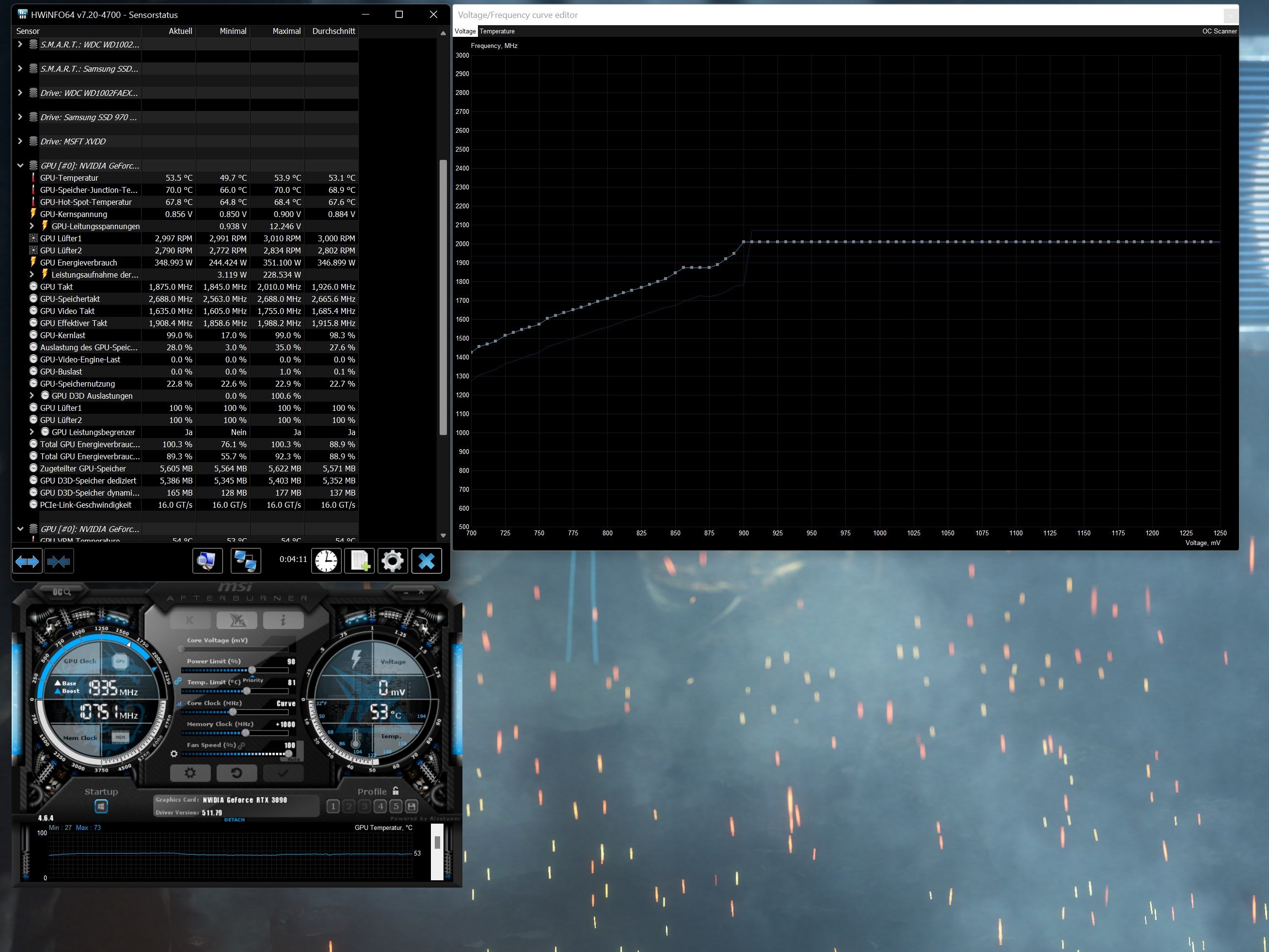Expand Drive Samsung SSD 970 group
Image resolution: width=1269 pixels, height=952 pixels.
pyautogui.click(x=20, y=117)
